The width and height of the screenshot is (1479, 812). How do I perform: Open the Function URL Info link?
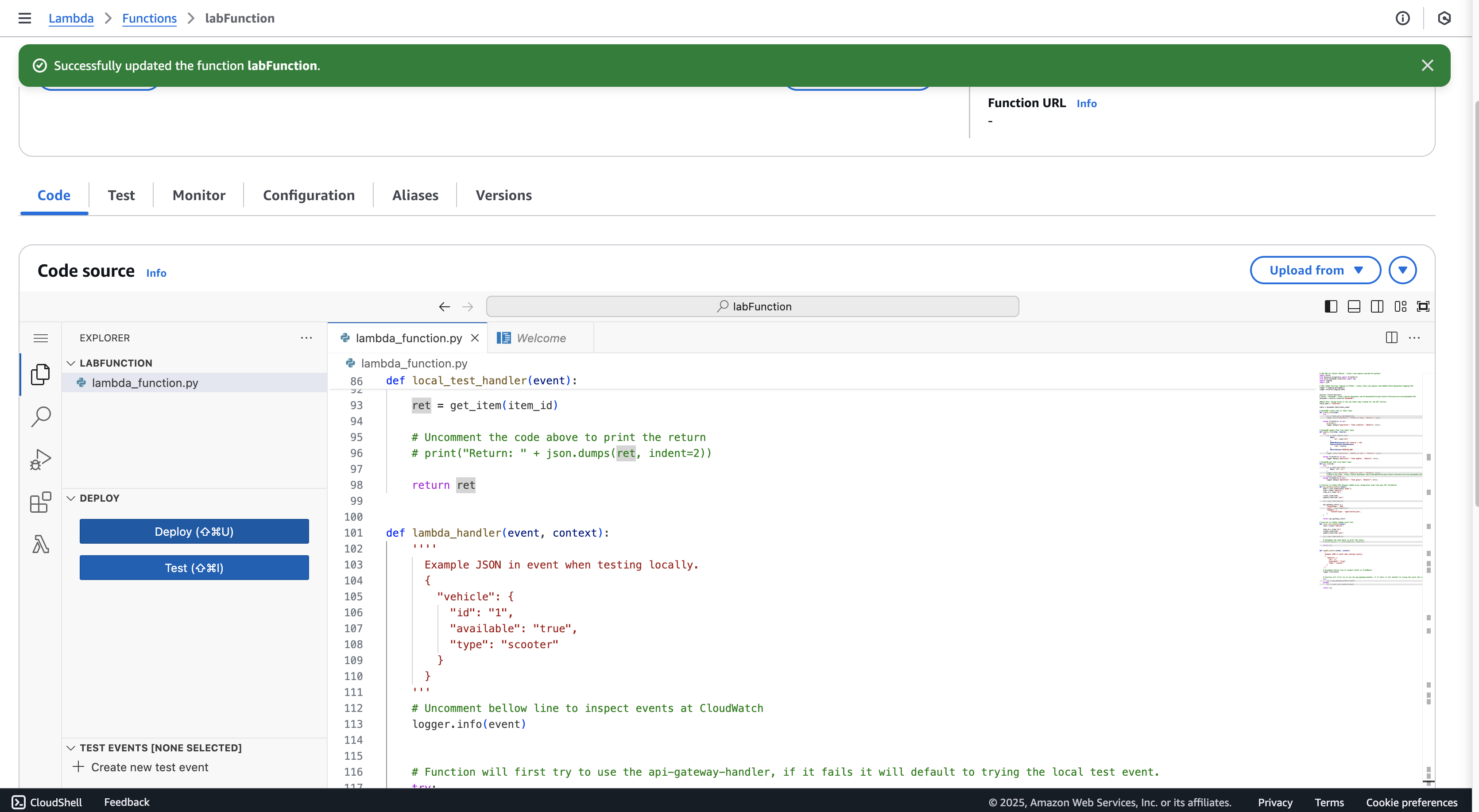(1086, 103)
